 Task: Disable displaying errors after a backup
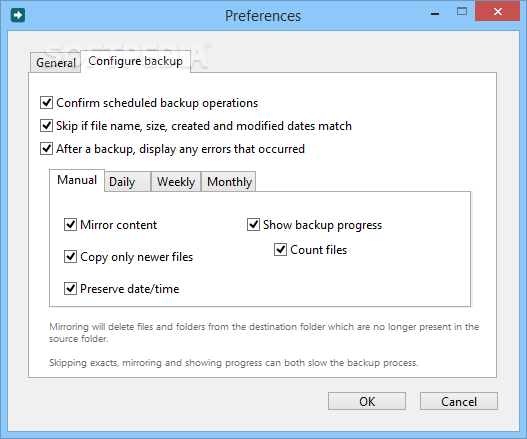(46, 149)
